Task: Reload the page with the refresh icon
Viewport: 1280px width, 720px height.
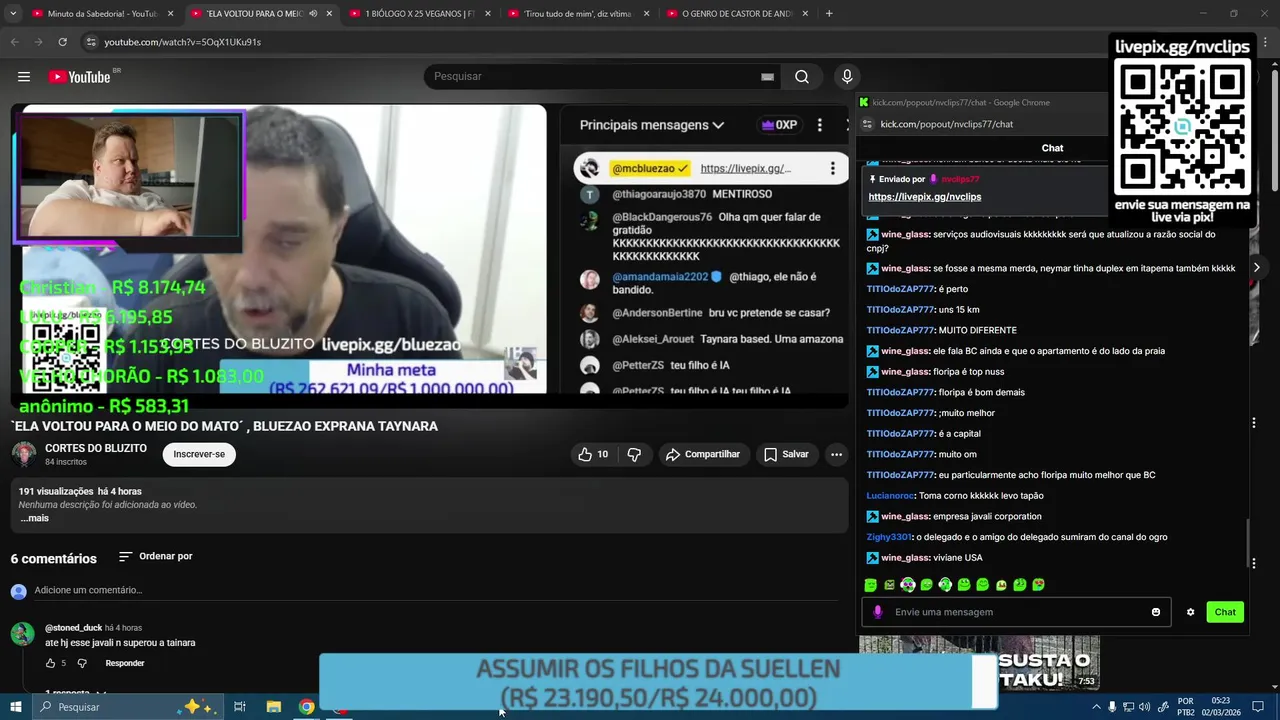Action: point(62,42)
